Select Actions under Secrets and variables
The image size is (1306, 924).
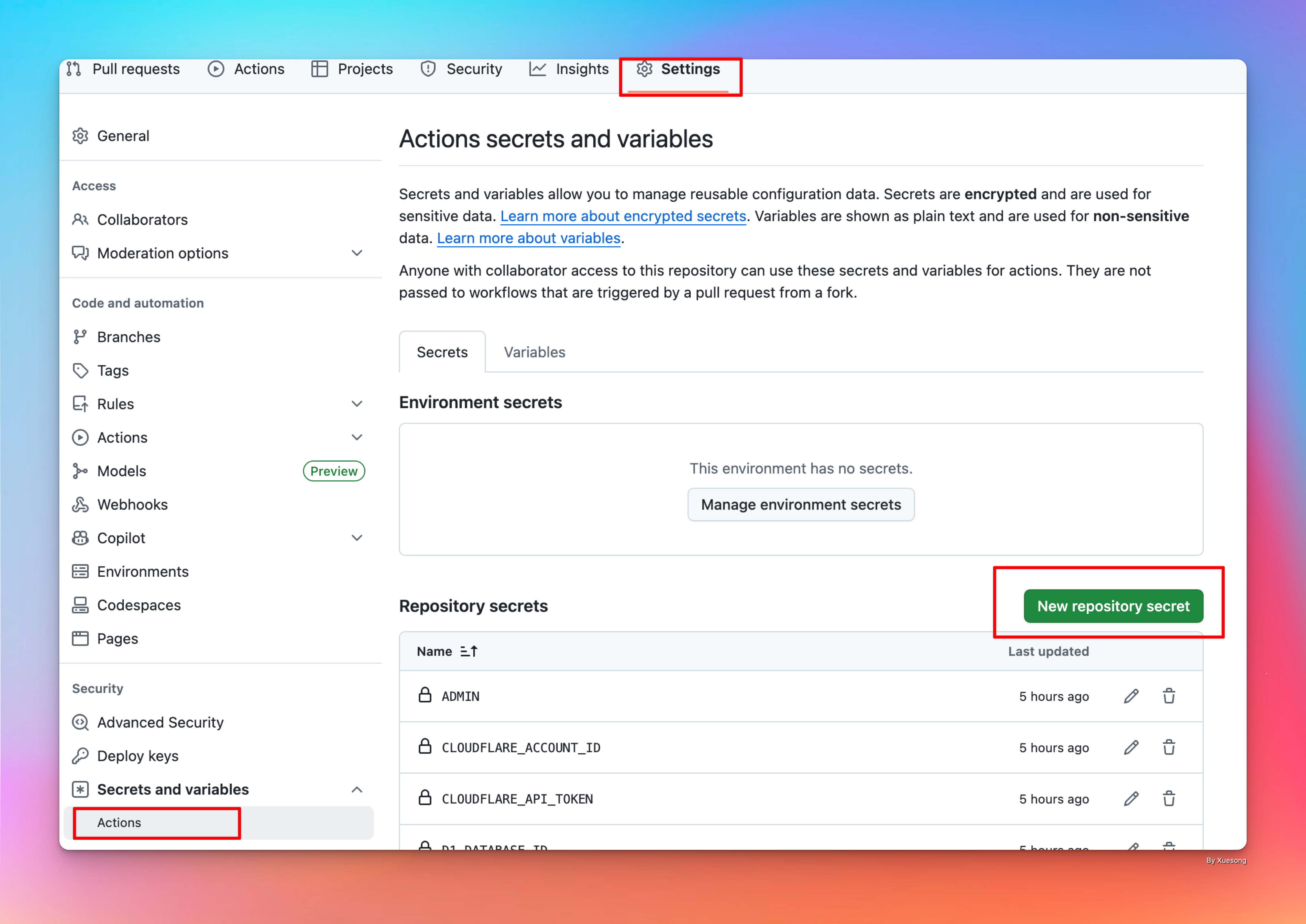pos(218,823)
